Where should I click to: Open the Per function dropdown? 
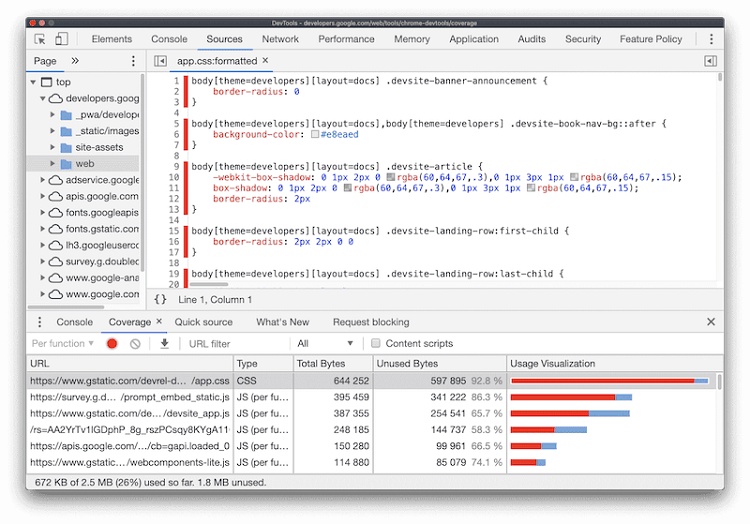[63, 343]
